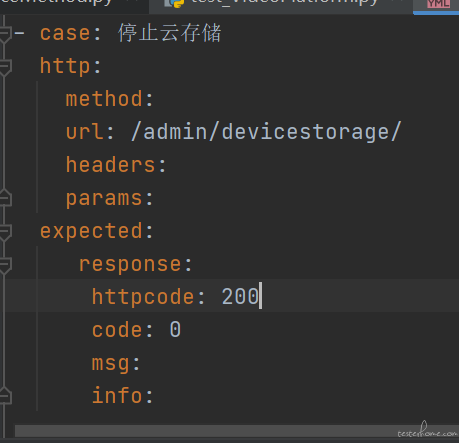Collapse the fold marker beside the case line
Image resolution: width=459 pixels, height=443 pixels.
(x=6, y=34)
